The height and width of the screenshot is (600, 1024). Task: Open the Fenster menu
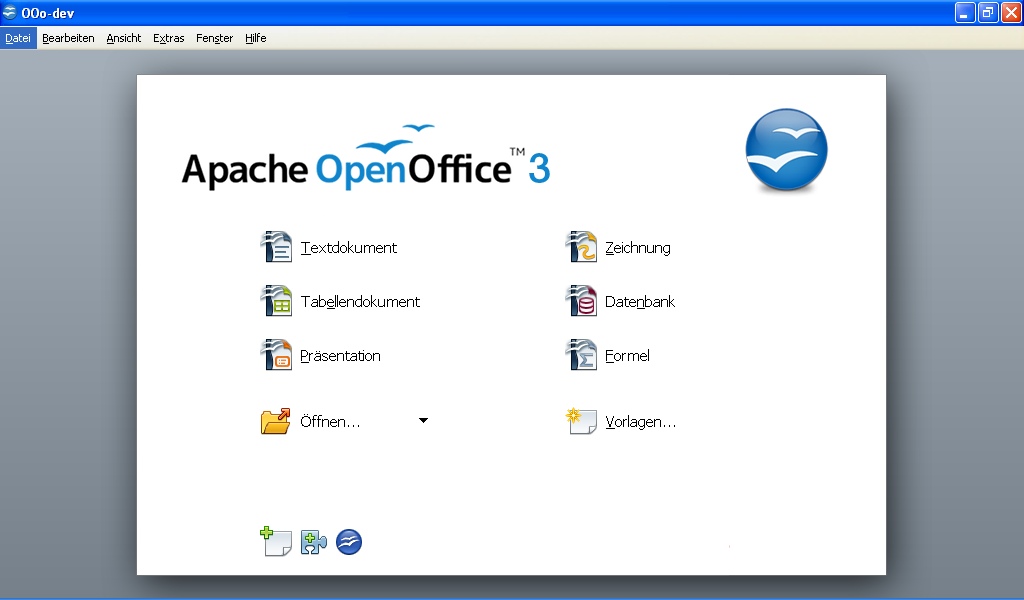tap(214, 38)
